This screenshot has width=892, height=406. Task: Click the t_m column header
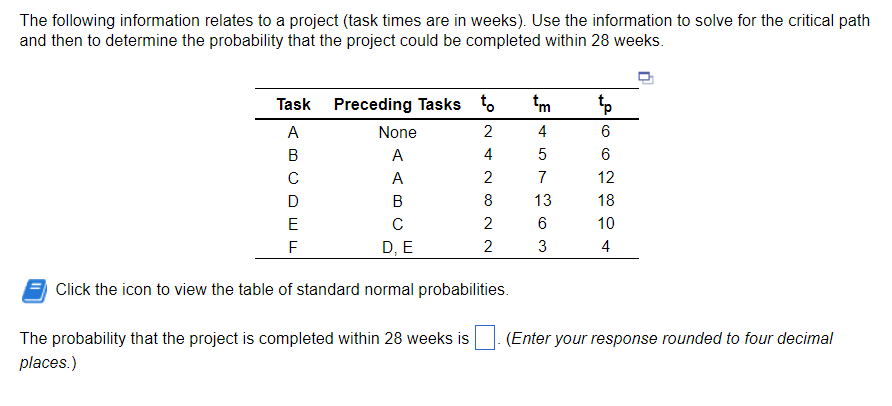(x=542, y=105)
